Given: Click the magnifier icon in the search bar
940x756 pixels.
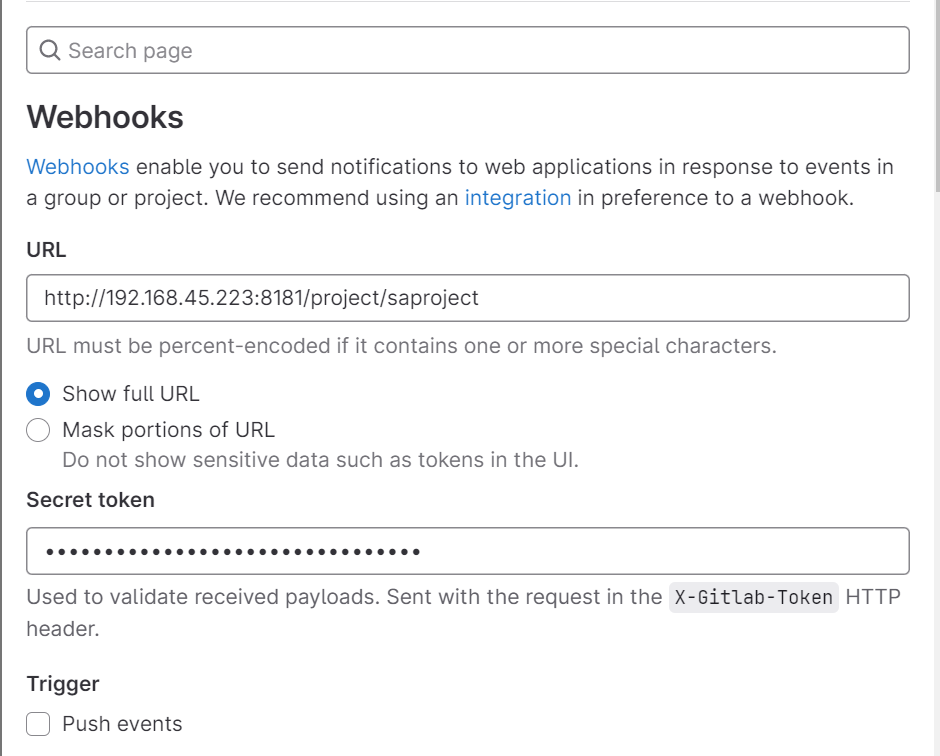Looking at the screenshot, I should pyautogui.click(x=51, y=51).
